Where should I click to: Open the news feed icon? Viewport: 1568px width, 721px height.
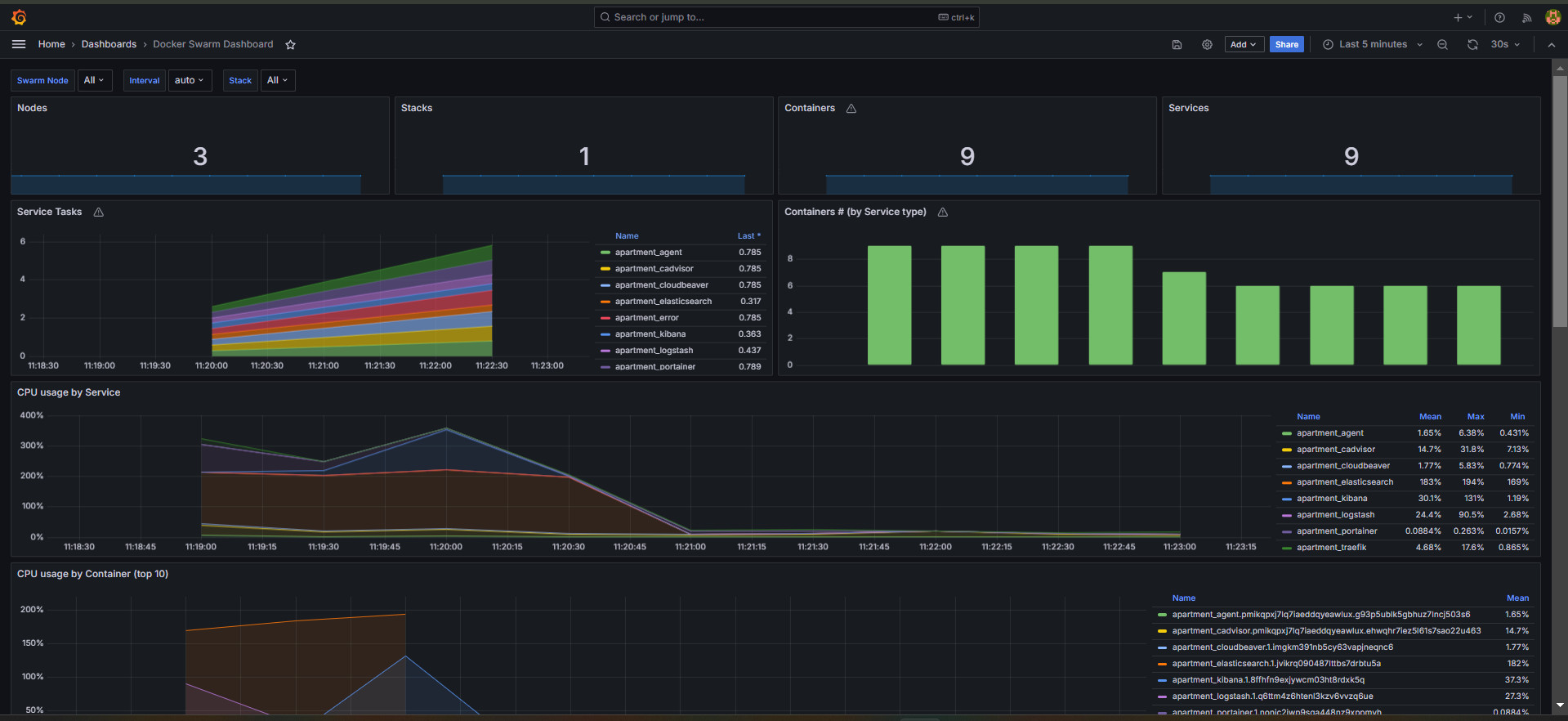[x=1526, y=17]
